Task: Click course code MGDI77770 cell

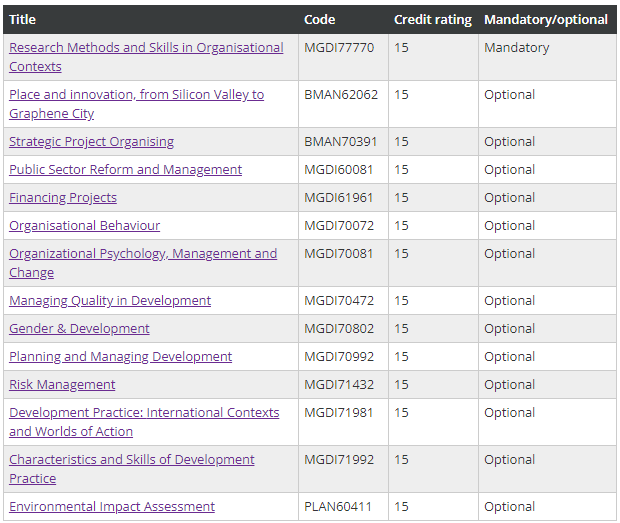Action: pyautogui.click(x=339, y=47)
